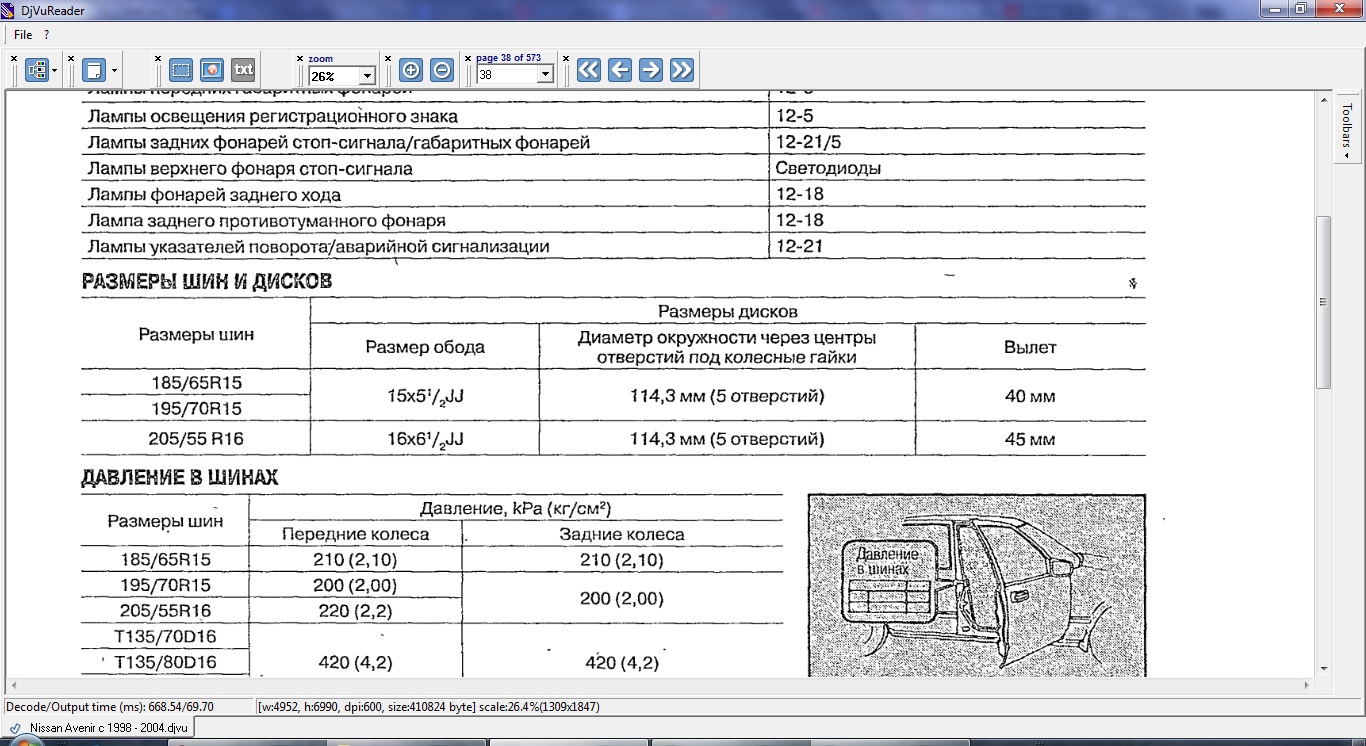Open the File menu

click(22, 35)
